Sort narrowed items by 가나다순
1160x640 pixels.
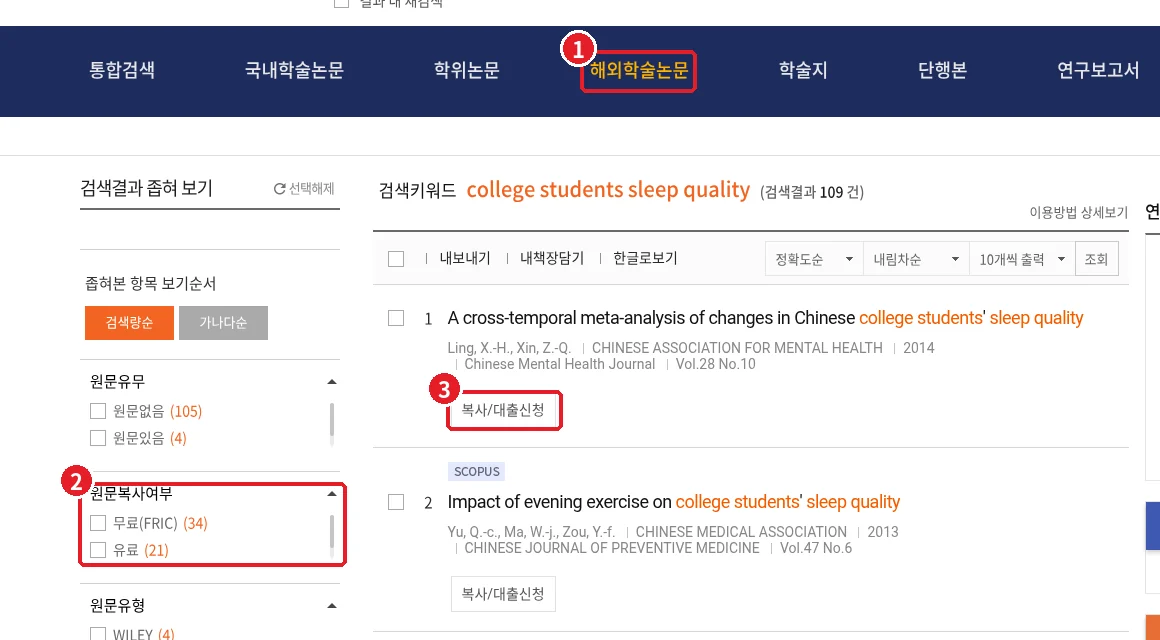click(x=223, y=323)
